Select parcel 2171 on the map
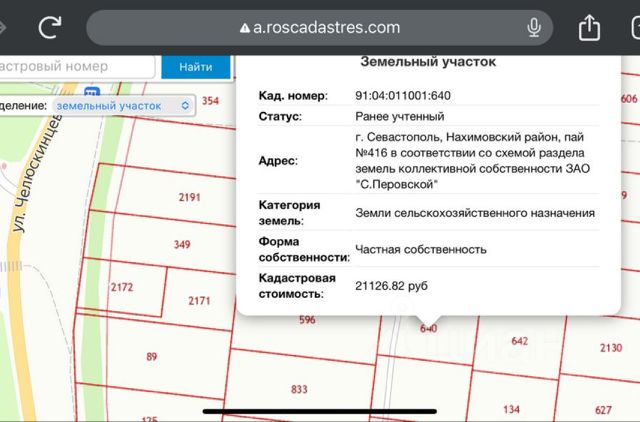640x422 pixels. point(199,301)
